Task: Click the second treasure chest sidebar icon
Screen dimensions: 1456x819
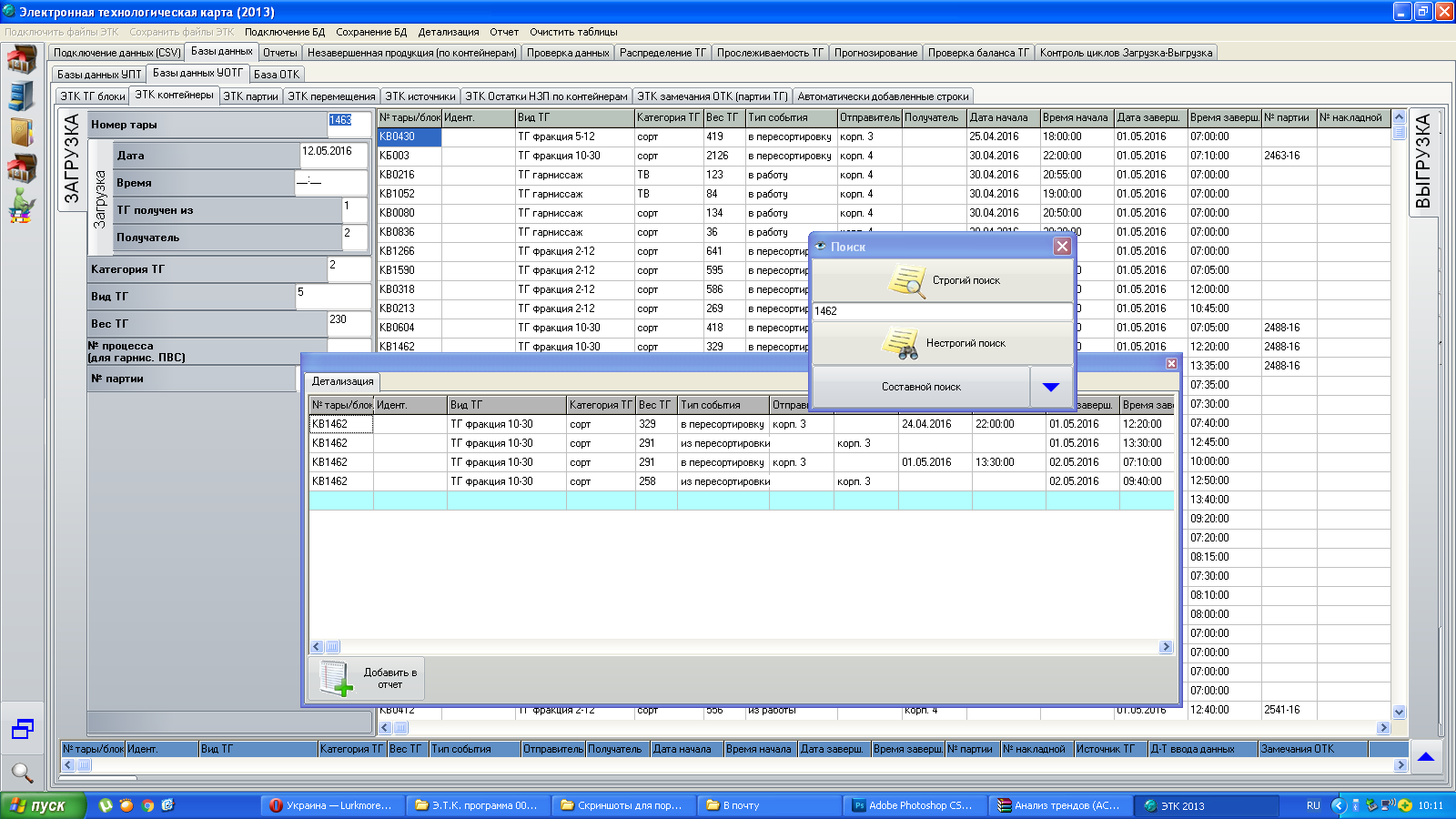Action: coord(22,168)
